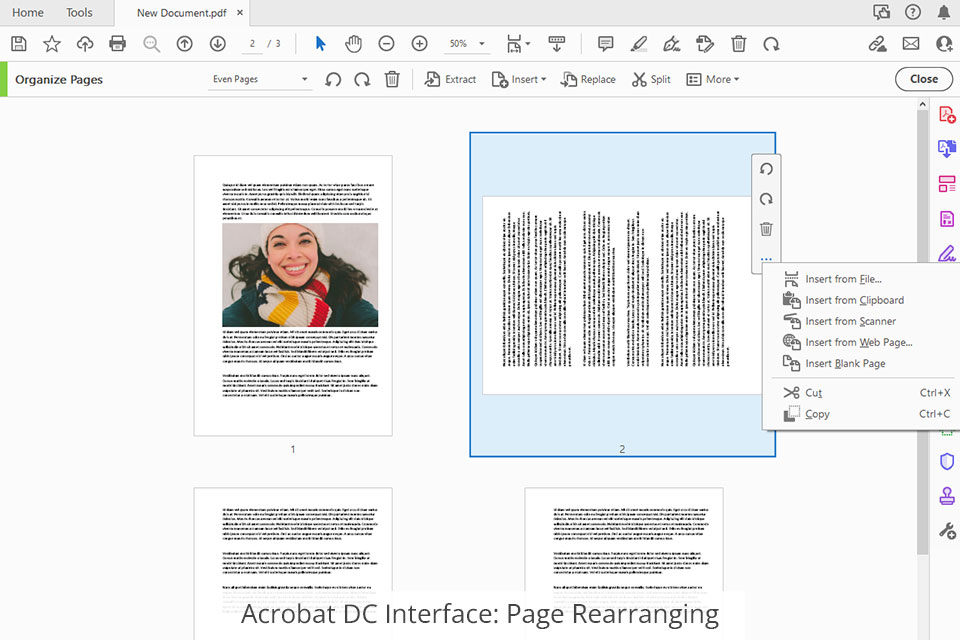Viewport: 960px width, 640px height.
Task: Edit the current page number field
Action: point(252,43)
